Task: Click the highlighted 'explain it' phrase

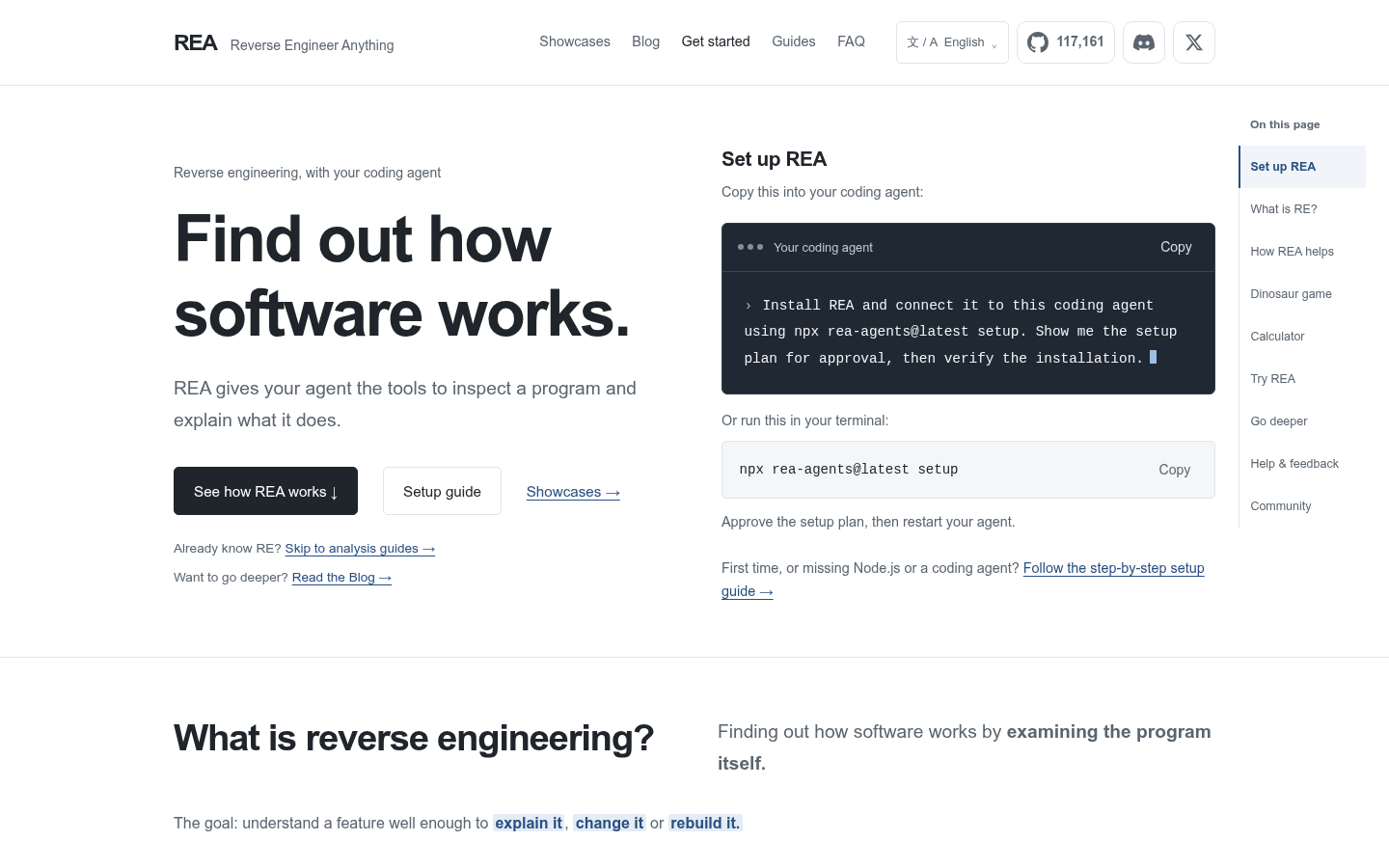Action: point(529,823)
